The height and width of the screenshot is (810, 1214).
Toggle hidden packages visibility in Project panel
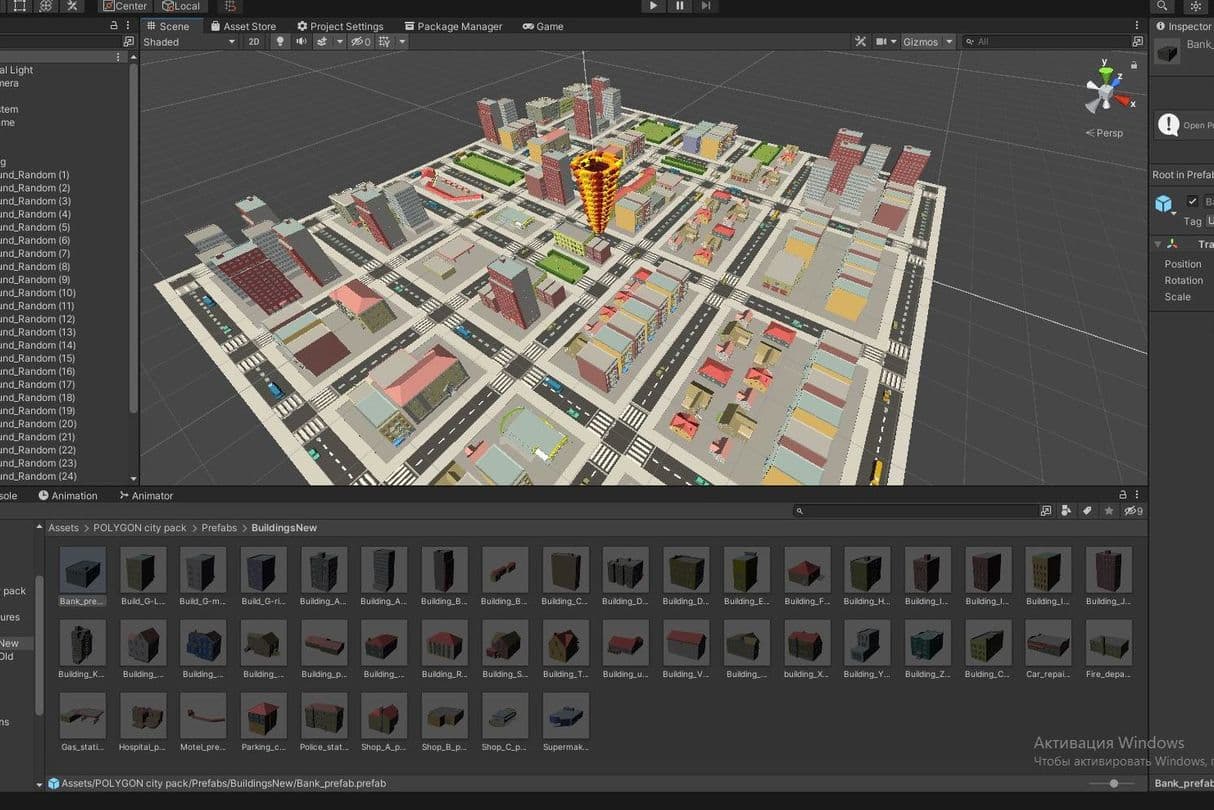click(1132, 511)
